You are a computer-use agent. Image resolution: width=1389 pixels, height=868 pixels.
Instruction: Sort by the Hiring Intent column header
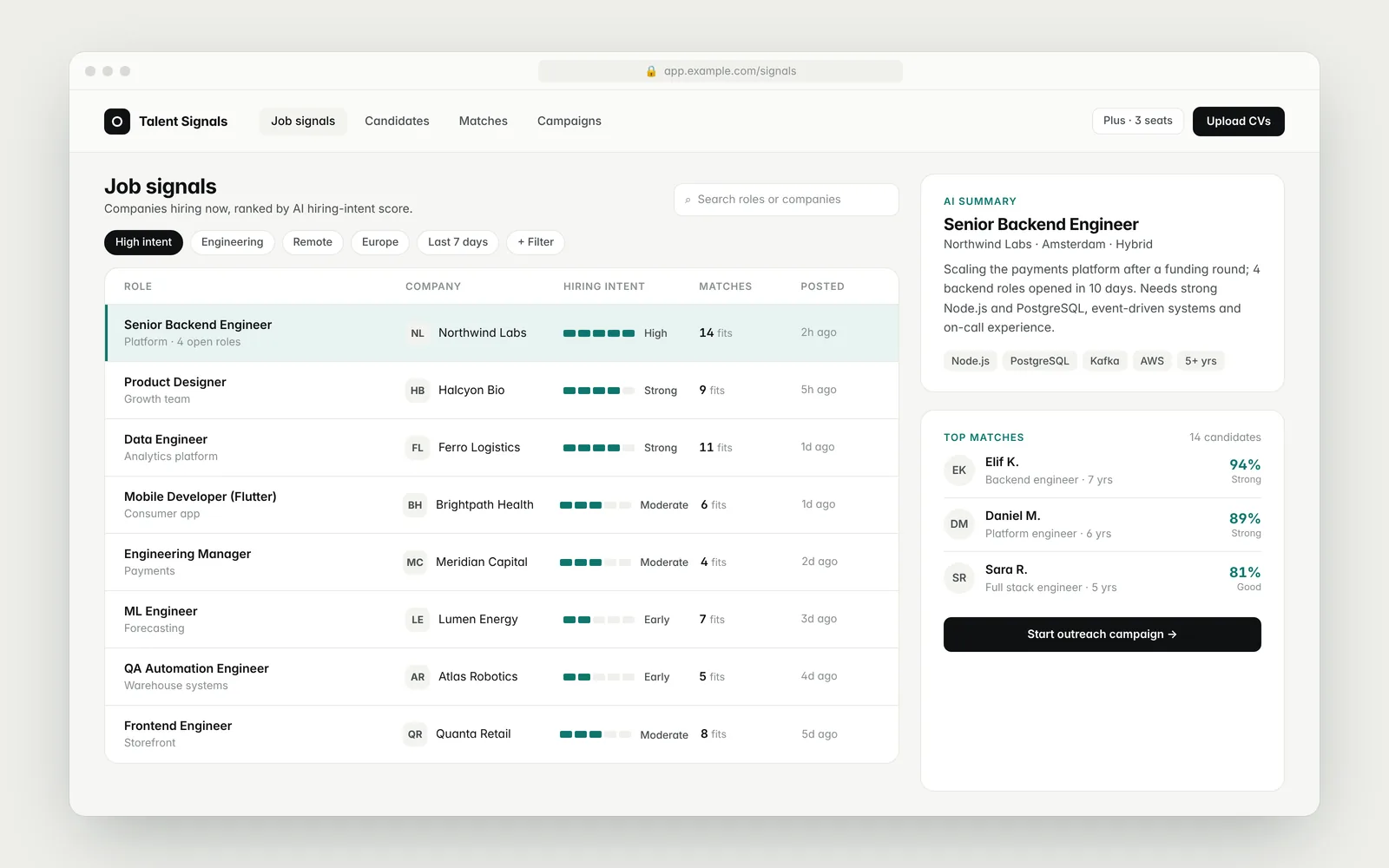coord(604,286)
